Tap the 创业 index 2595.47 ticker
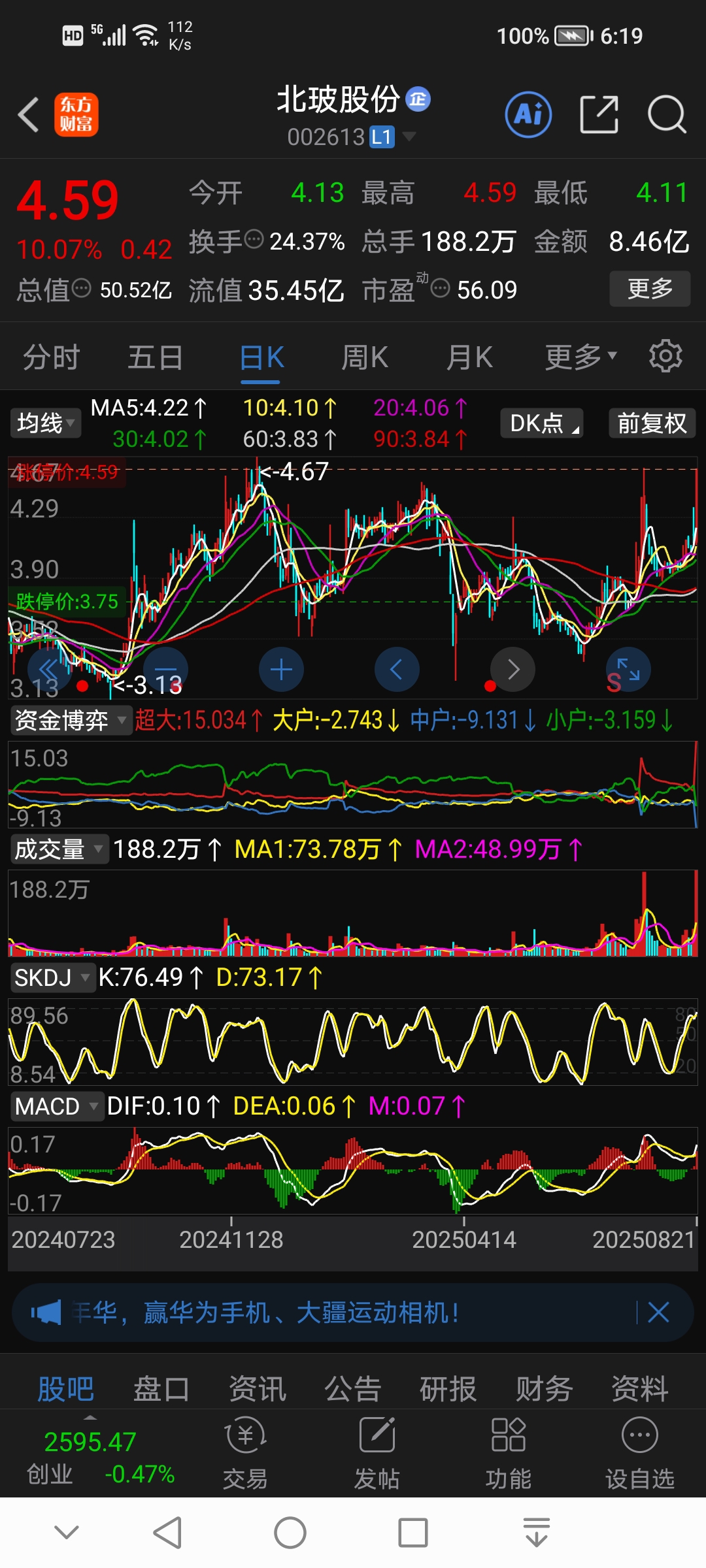This screenshot has height=1568, width=706. pos(100,1457)
